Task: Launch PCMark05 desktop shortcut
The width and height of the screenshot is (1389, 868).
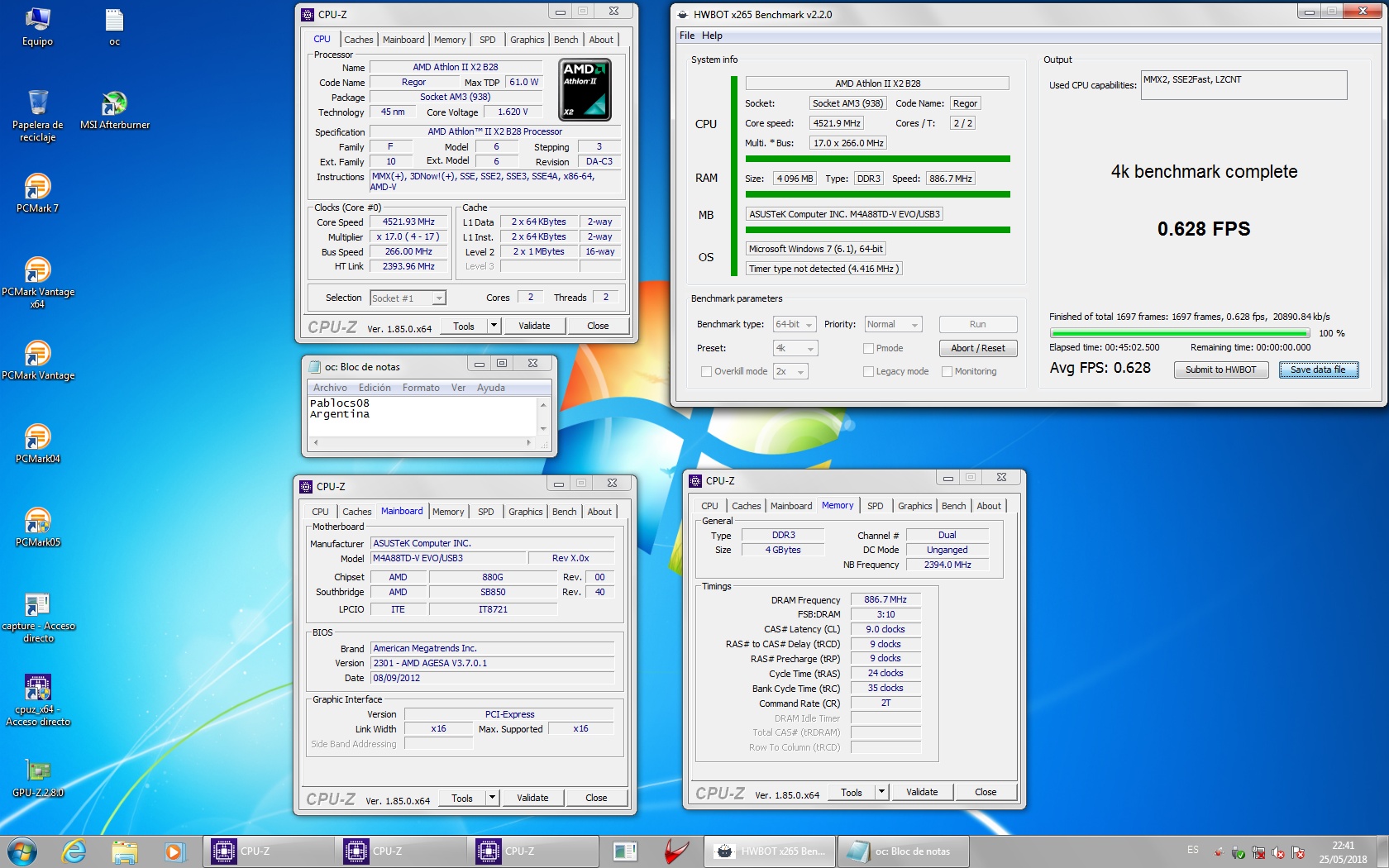Action: point(37,527)
